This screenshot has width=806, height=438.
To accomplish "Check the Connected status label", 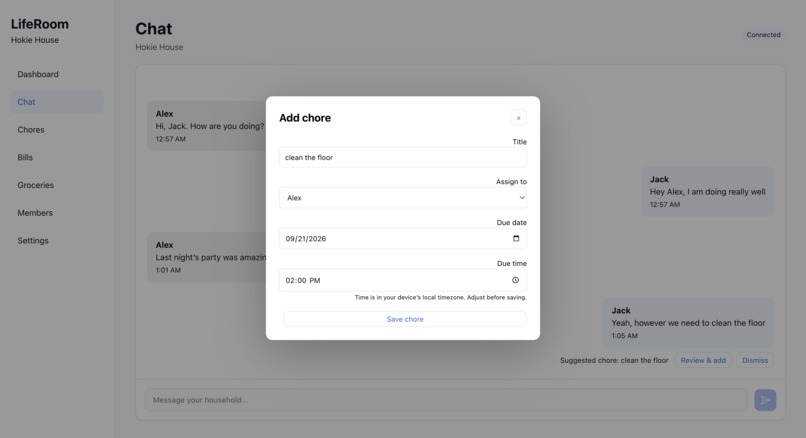I will 763,35.
